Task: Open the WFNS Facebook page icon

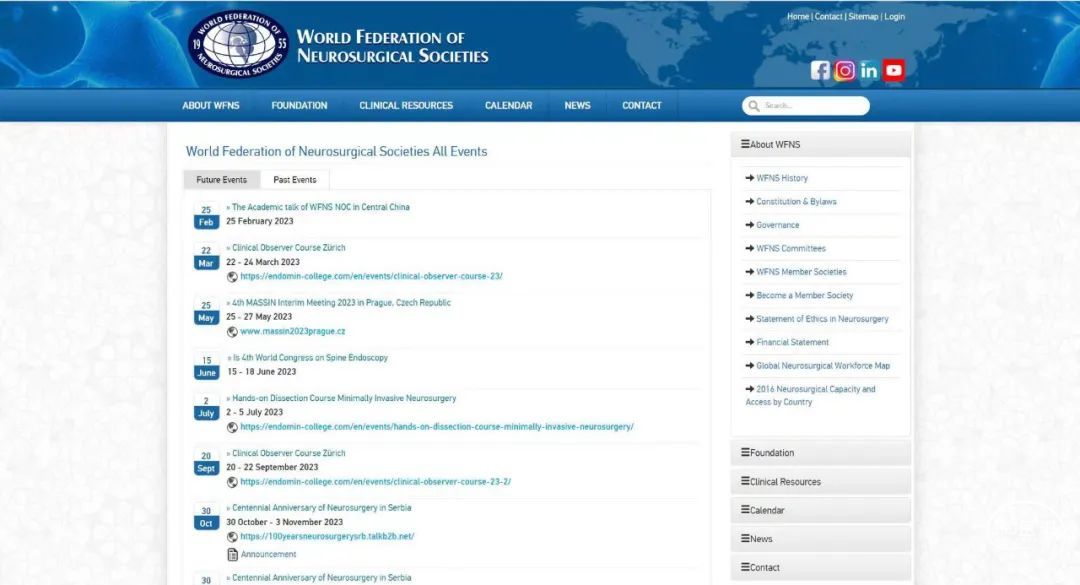Action: coord(820,70)
